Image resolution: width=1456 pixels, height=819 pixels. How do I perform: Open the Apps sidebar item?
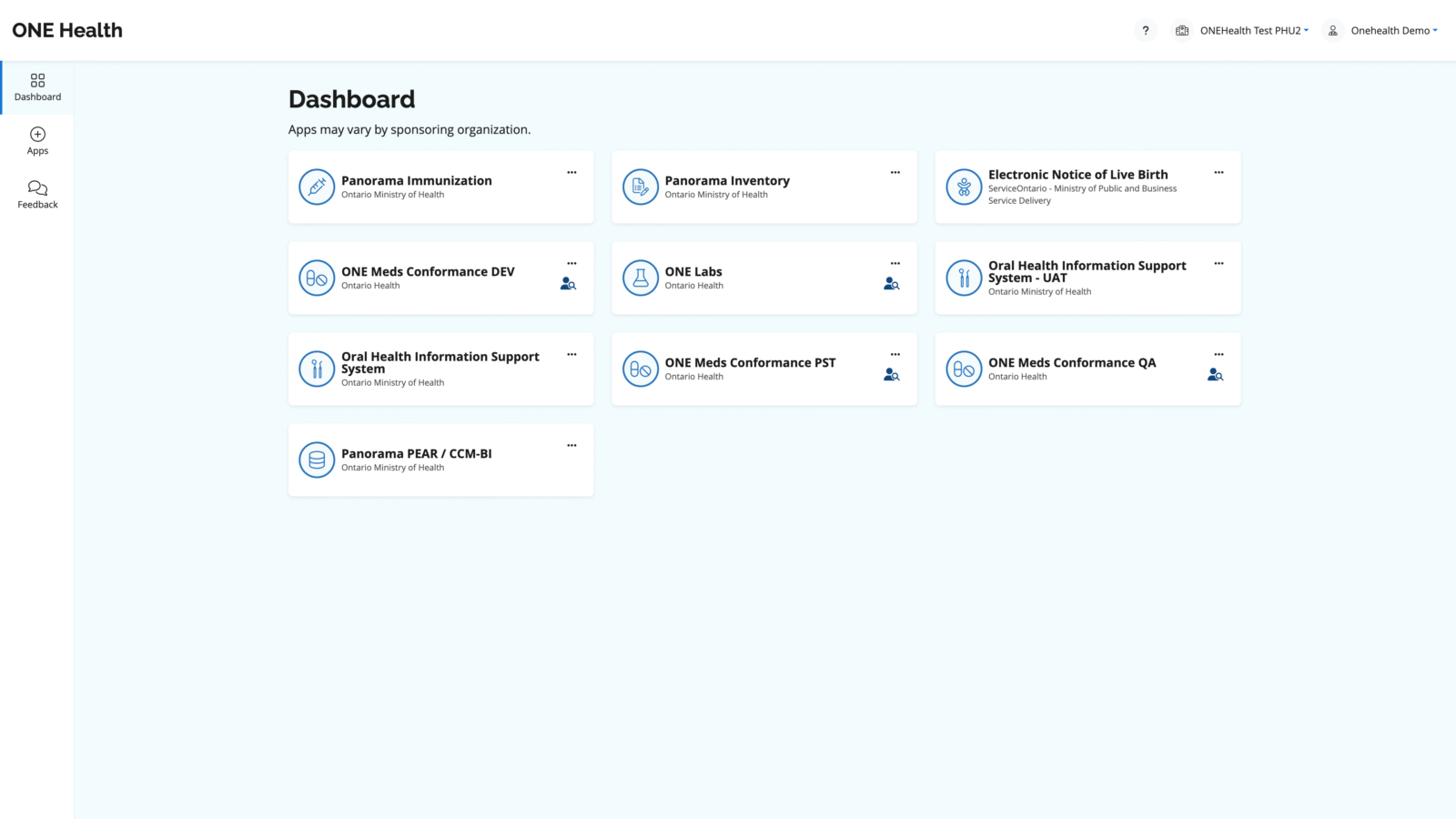click(37, 141)
